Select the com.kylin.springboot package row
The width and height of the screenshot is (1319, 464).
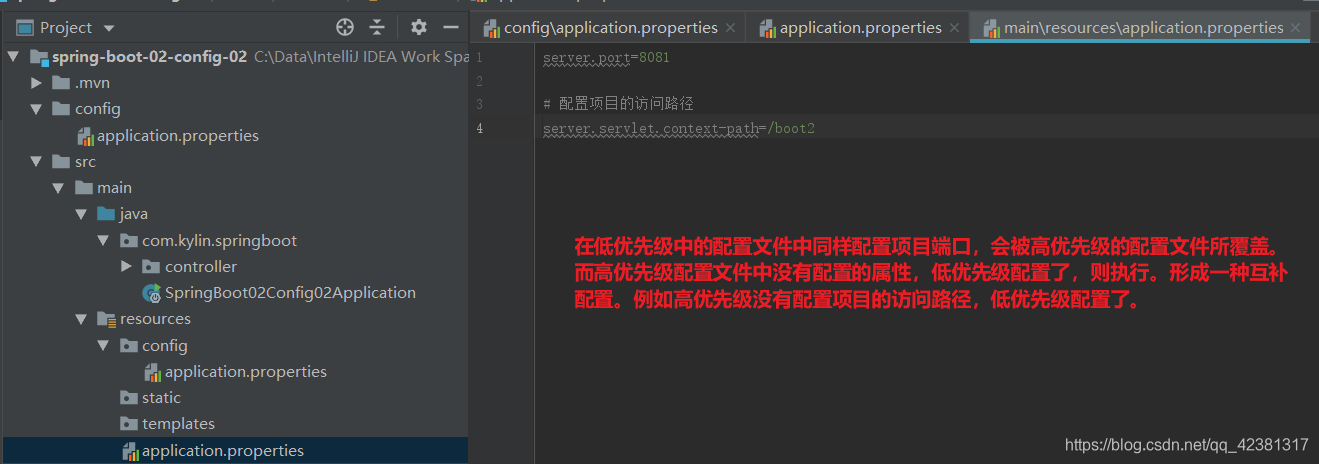click(x=234, y=240)
